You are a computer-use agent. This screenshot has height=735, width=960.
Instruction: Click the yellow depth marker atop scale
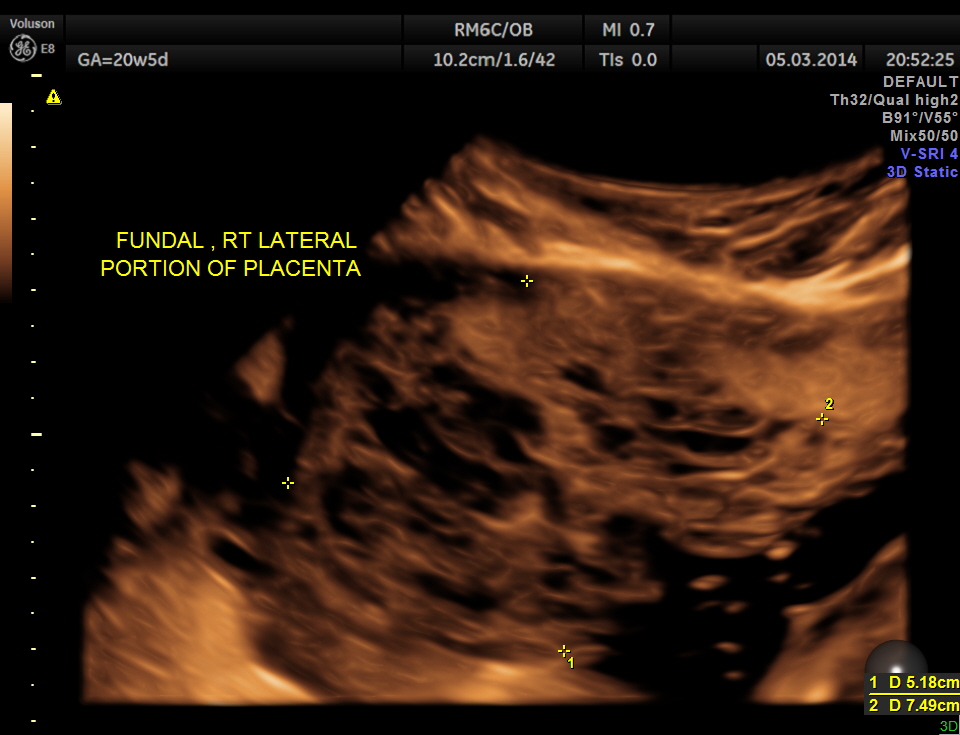click(x=36, y=76)
